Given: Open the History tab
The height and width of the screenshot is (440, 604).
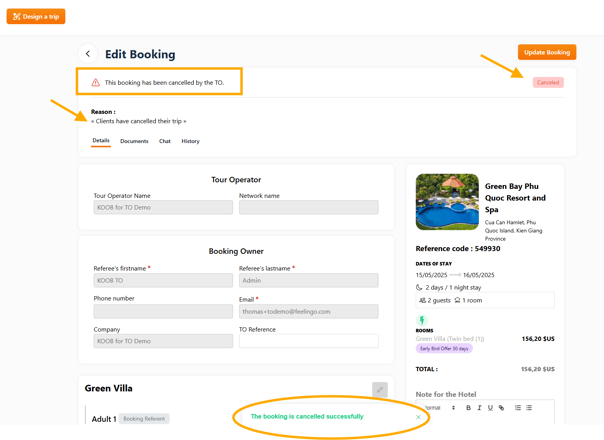Looking at the screenshot, I should coord(190,141).
